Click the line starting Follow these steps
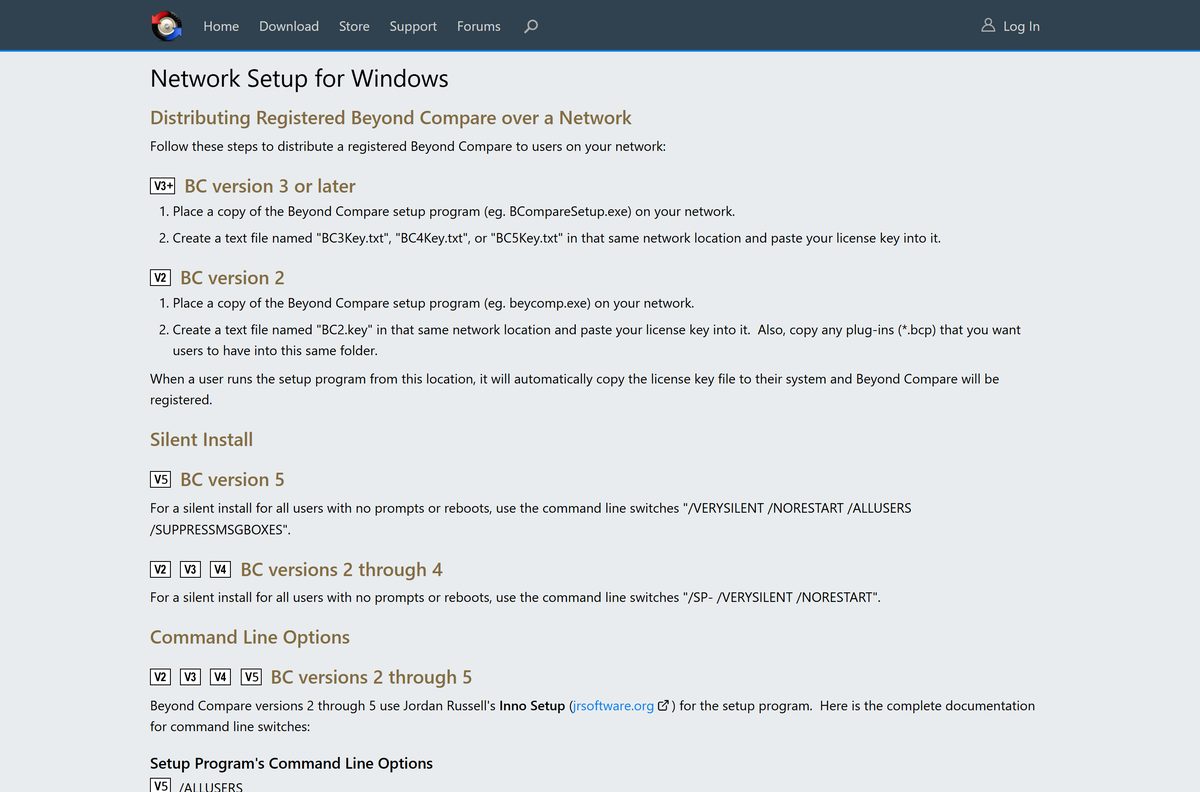 408,147
